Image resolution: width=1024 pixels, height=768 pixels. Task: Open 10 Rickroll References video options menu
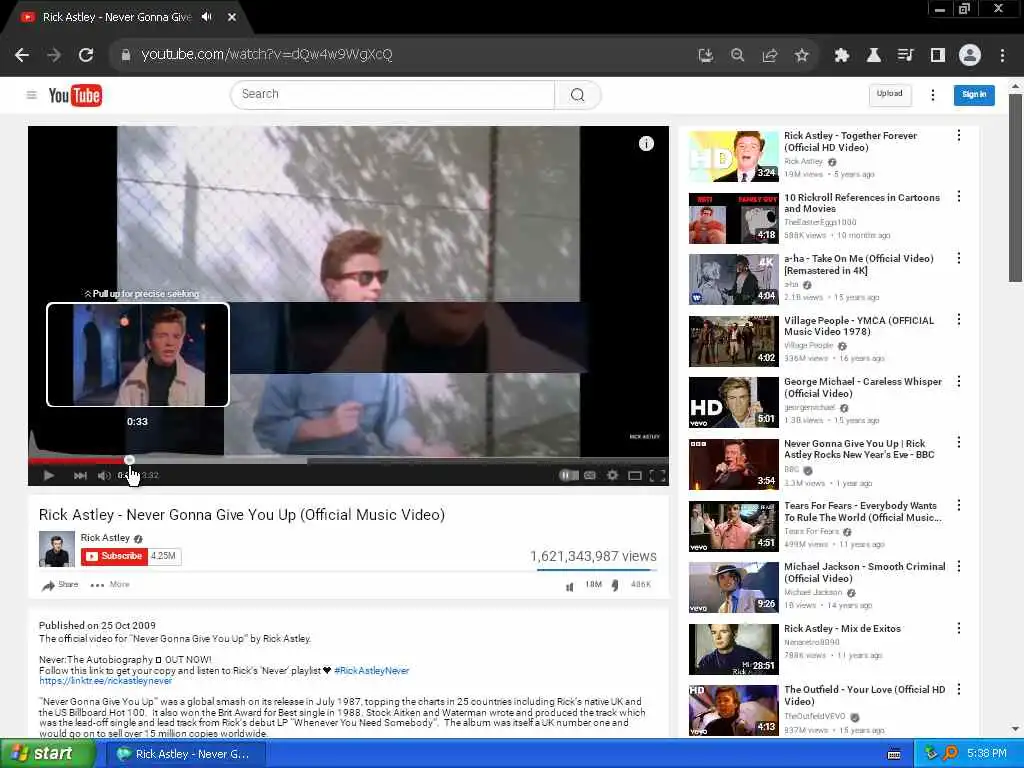tap(959, 197)
